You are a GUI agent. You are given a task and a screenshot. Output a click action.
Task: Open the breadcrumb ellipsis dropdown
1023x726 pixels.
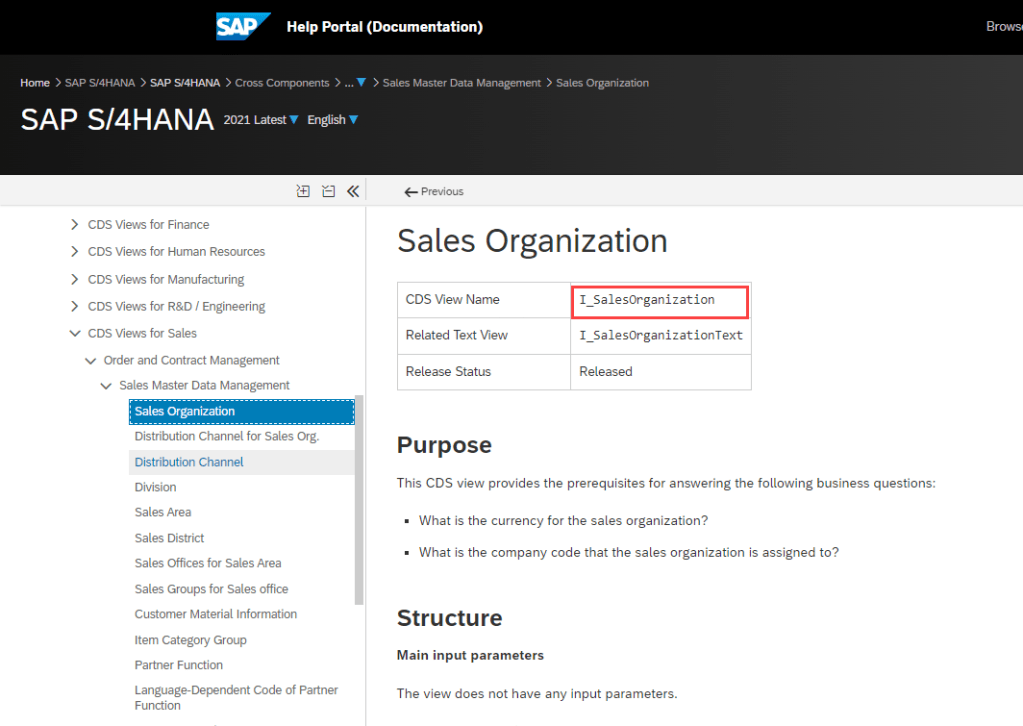(x=355, y=83)
